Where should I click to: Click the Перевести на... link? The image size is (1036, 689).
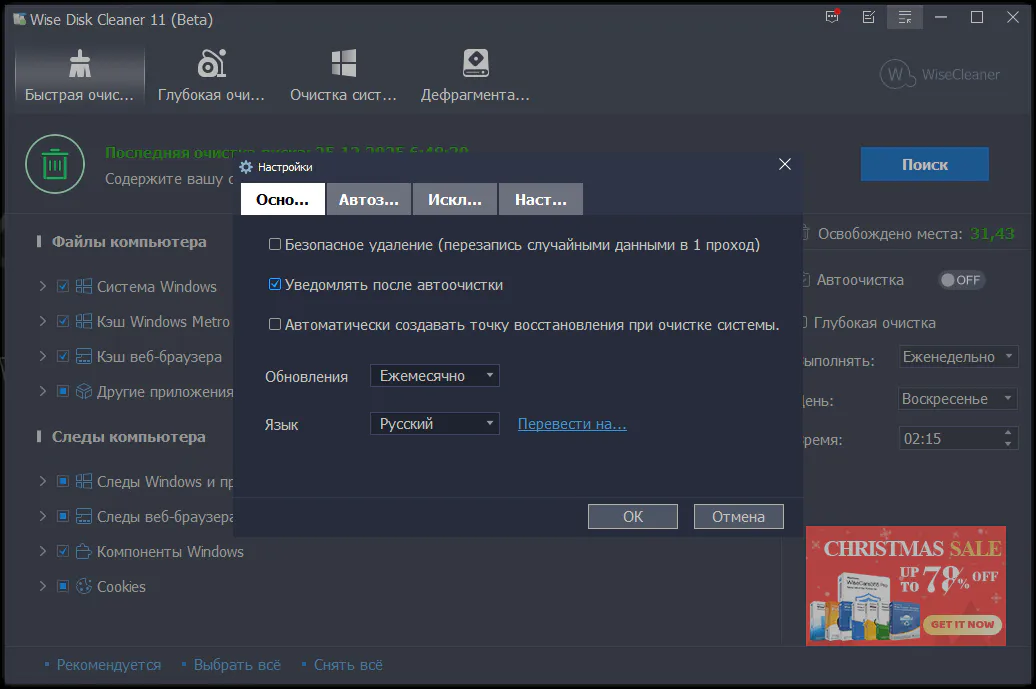(572, 424)
